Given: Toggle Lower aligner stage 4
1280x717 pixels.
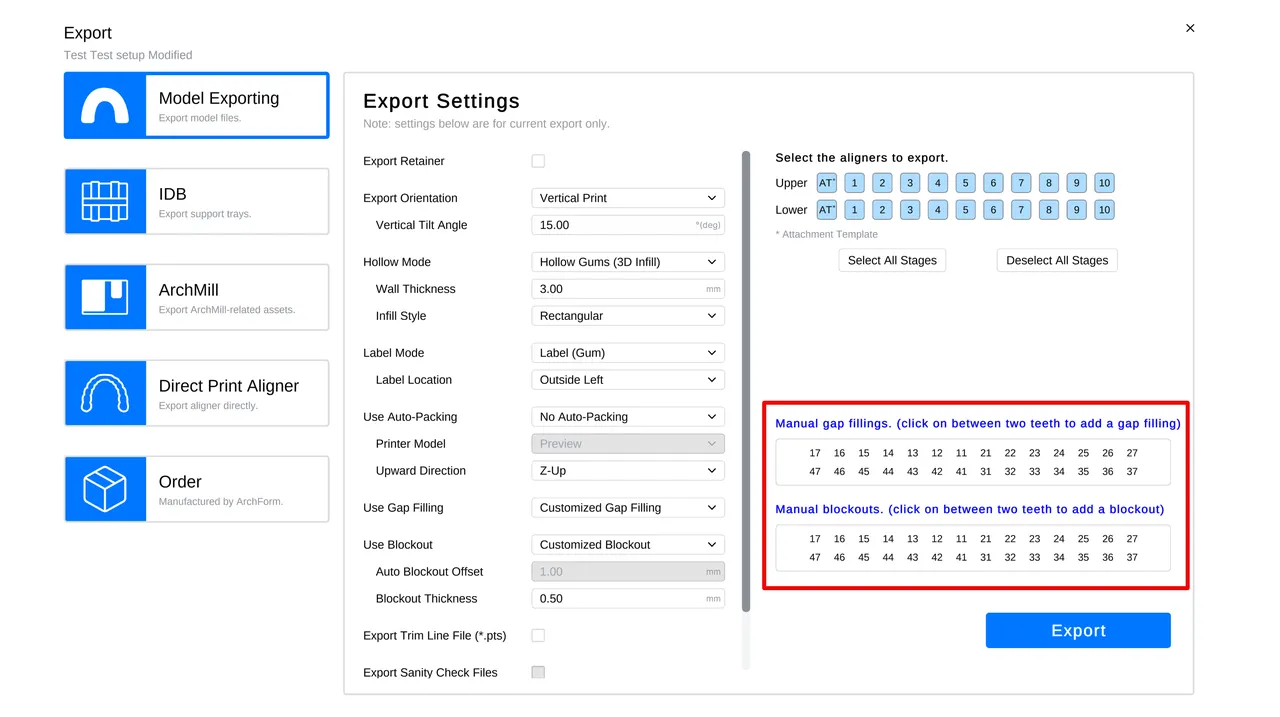Looking at the screenshot, I should [x=937, y=210].
